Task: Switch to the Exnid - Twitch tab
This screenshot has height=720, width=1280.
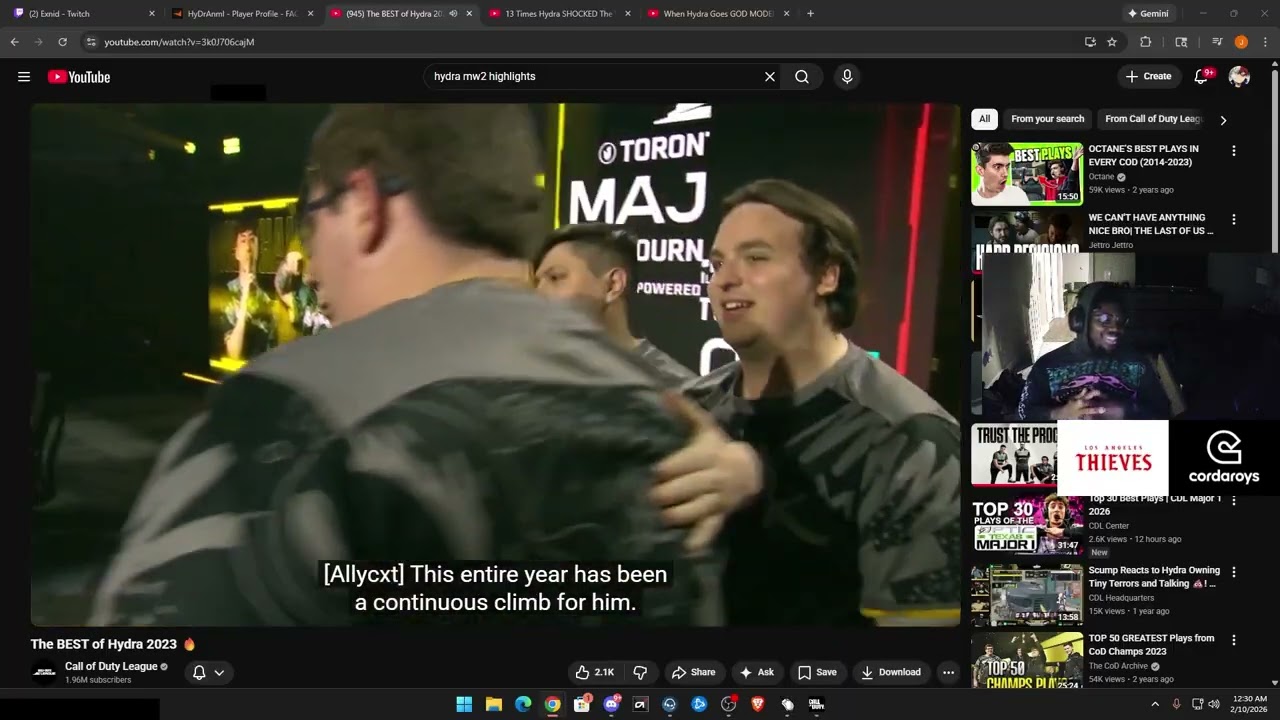Action: 84,14
